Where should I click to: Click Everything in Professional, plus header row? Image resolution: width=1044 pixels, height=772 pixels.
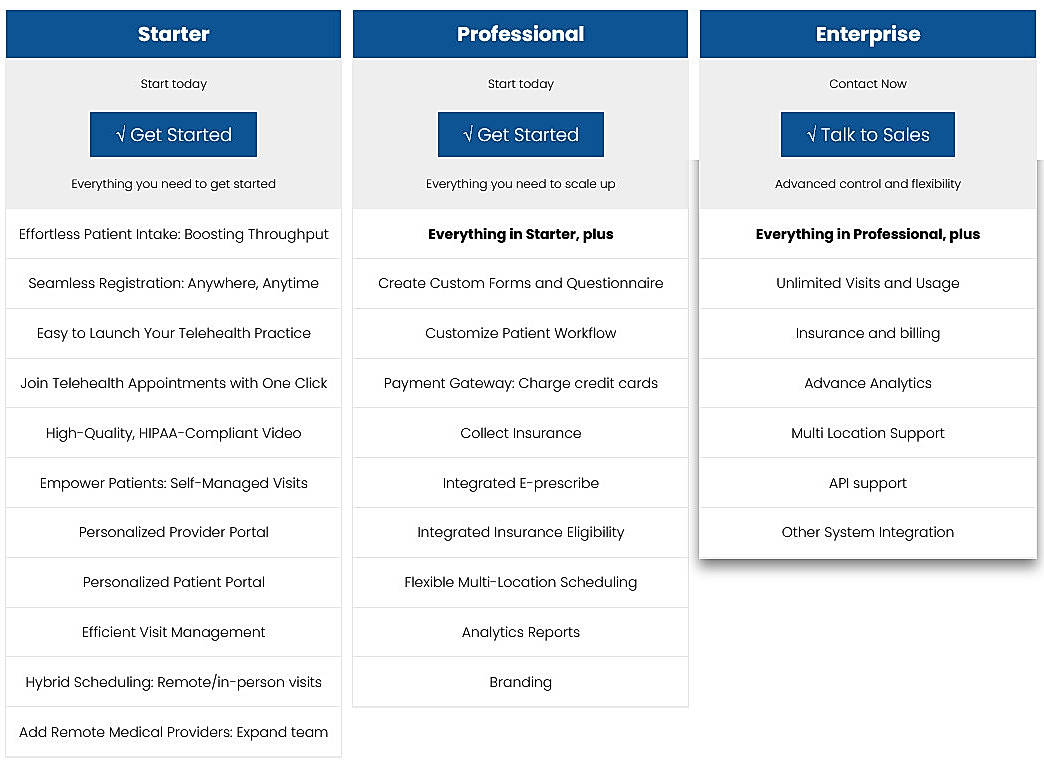coord(867,233)
